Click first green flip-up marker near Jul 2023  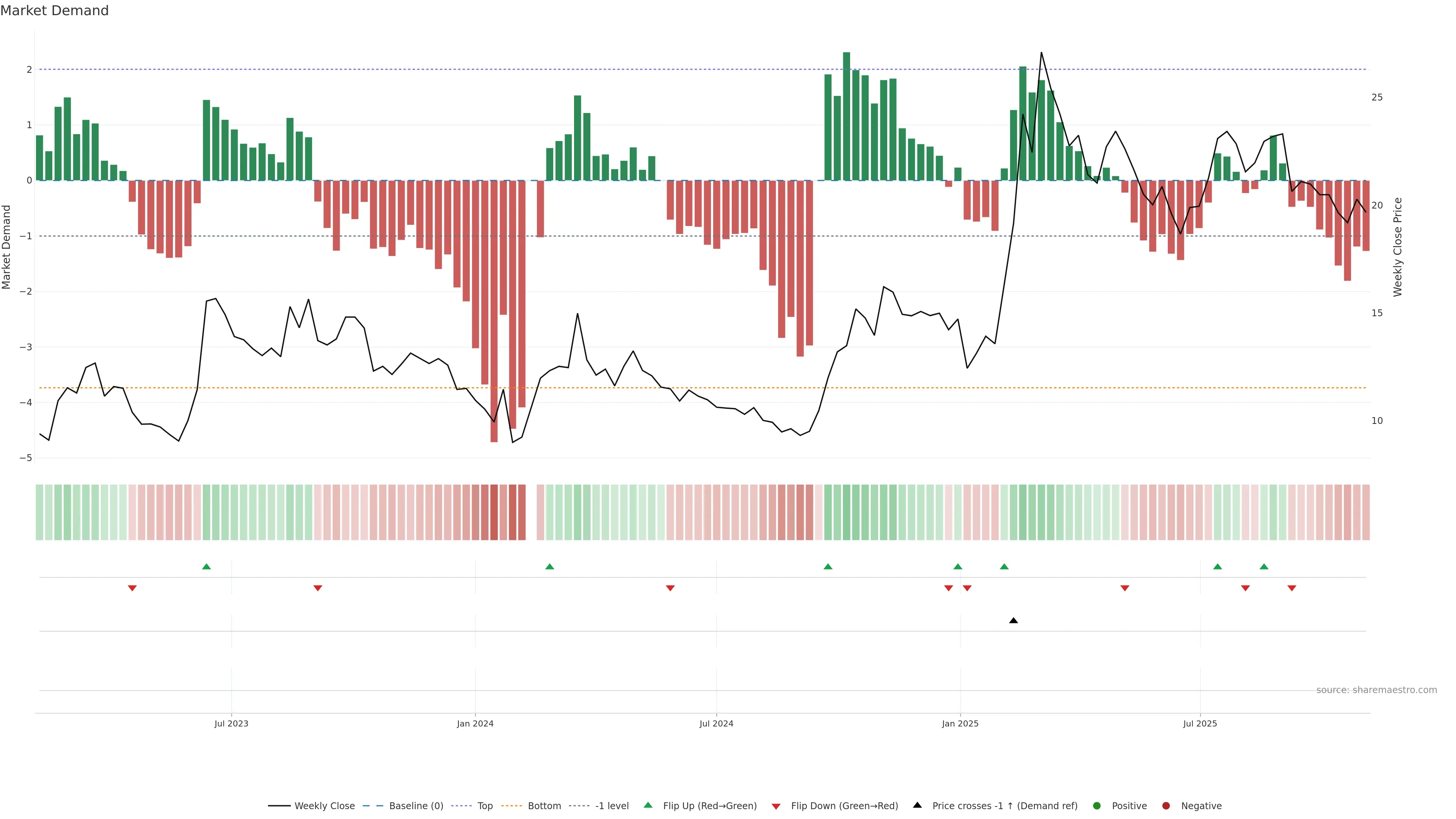click(x=206, y=566)
